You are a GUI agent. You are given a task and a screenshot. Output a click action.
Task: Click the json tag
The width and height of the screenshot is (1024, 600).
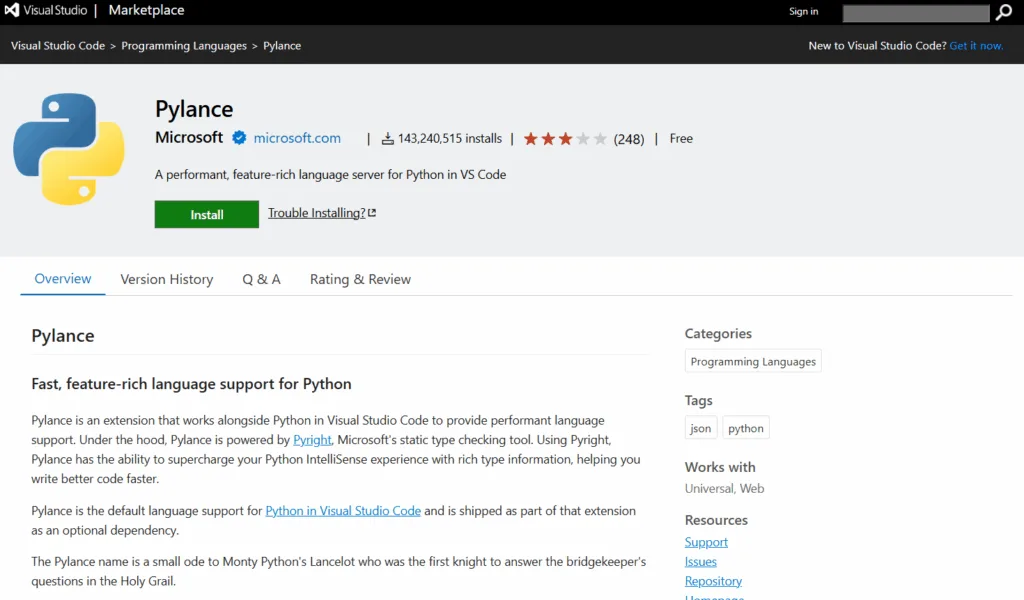[x=701, y=428]
